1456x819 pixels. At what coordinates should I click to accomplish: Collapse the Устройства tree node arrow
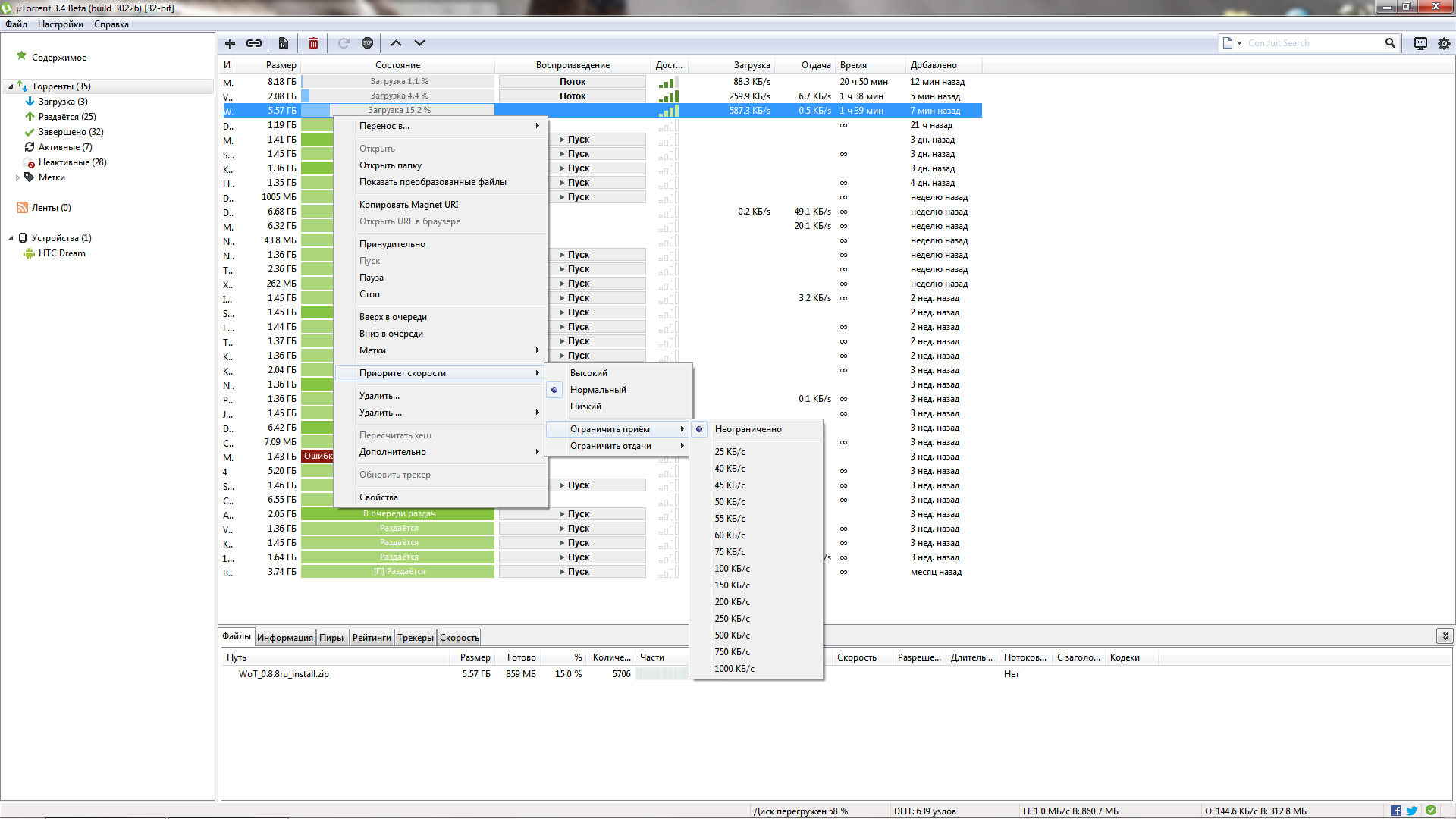(11, 238)
